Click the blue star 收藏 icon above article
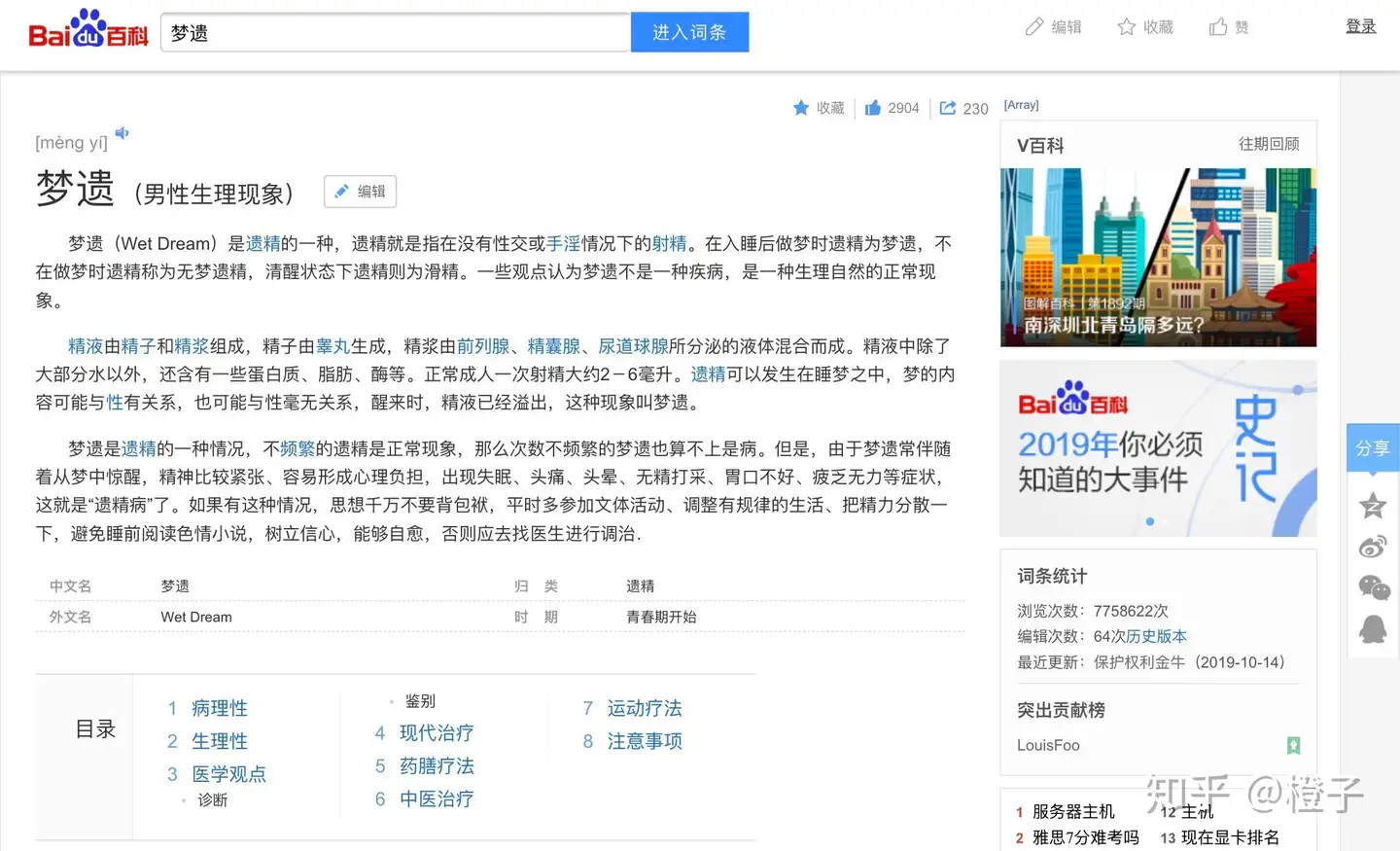This screenshot has width=1400, height=851. click(x=801, y=108)
